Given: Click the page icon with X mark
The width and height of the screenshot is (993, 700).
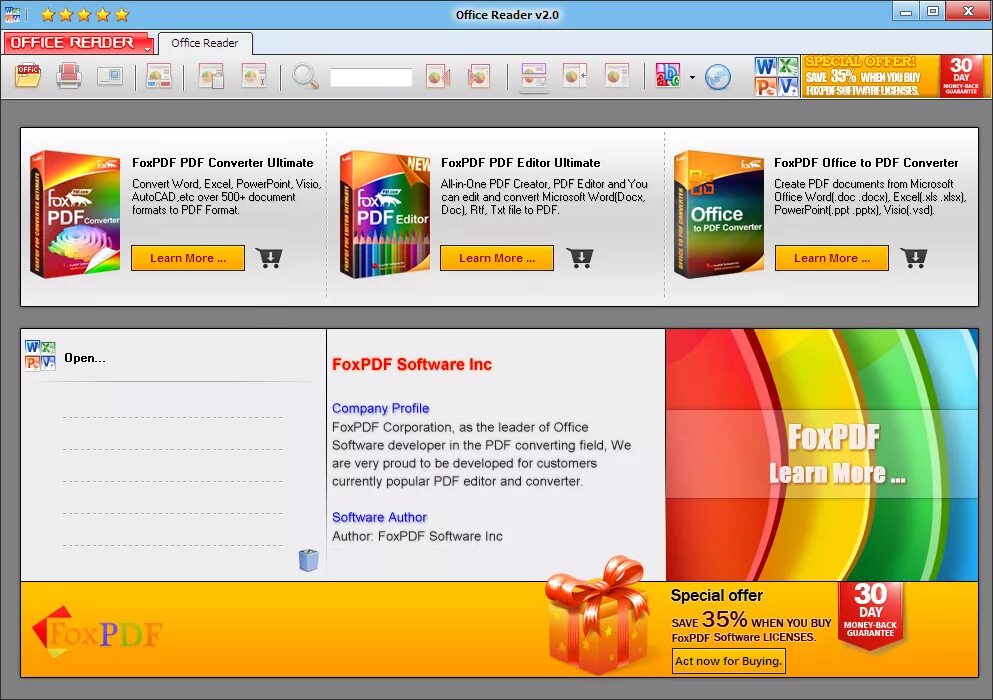Looking at the screenshot, I should coord(254,76).
